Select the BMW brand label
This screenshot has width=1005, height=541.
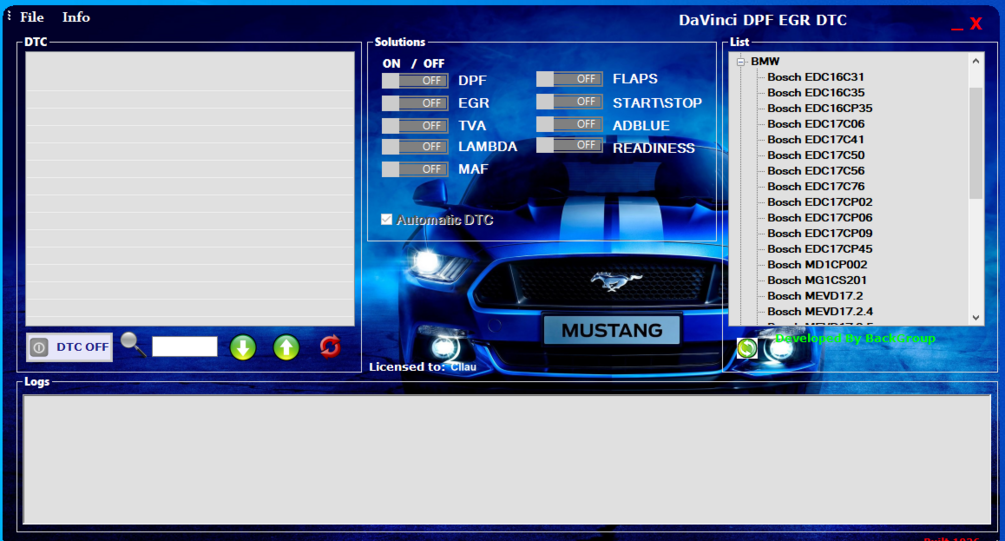pyautogui.click(x=765, y=62)
